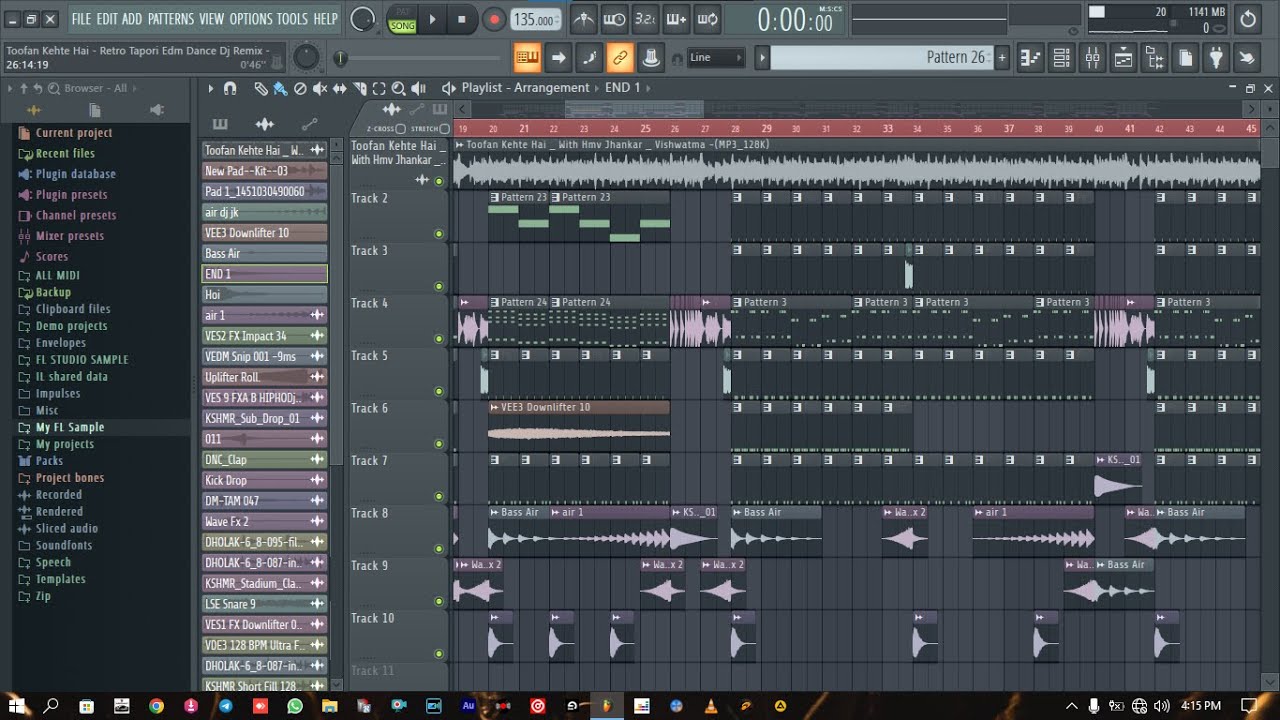Image resolution: width=1280 pixels, height=720 pixels.
Task: Open the FILE menu
Action: click(x=81, y=19)
